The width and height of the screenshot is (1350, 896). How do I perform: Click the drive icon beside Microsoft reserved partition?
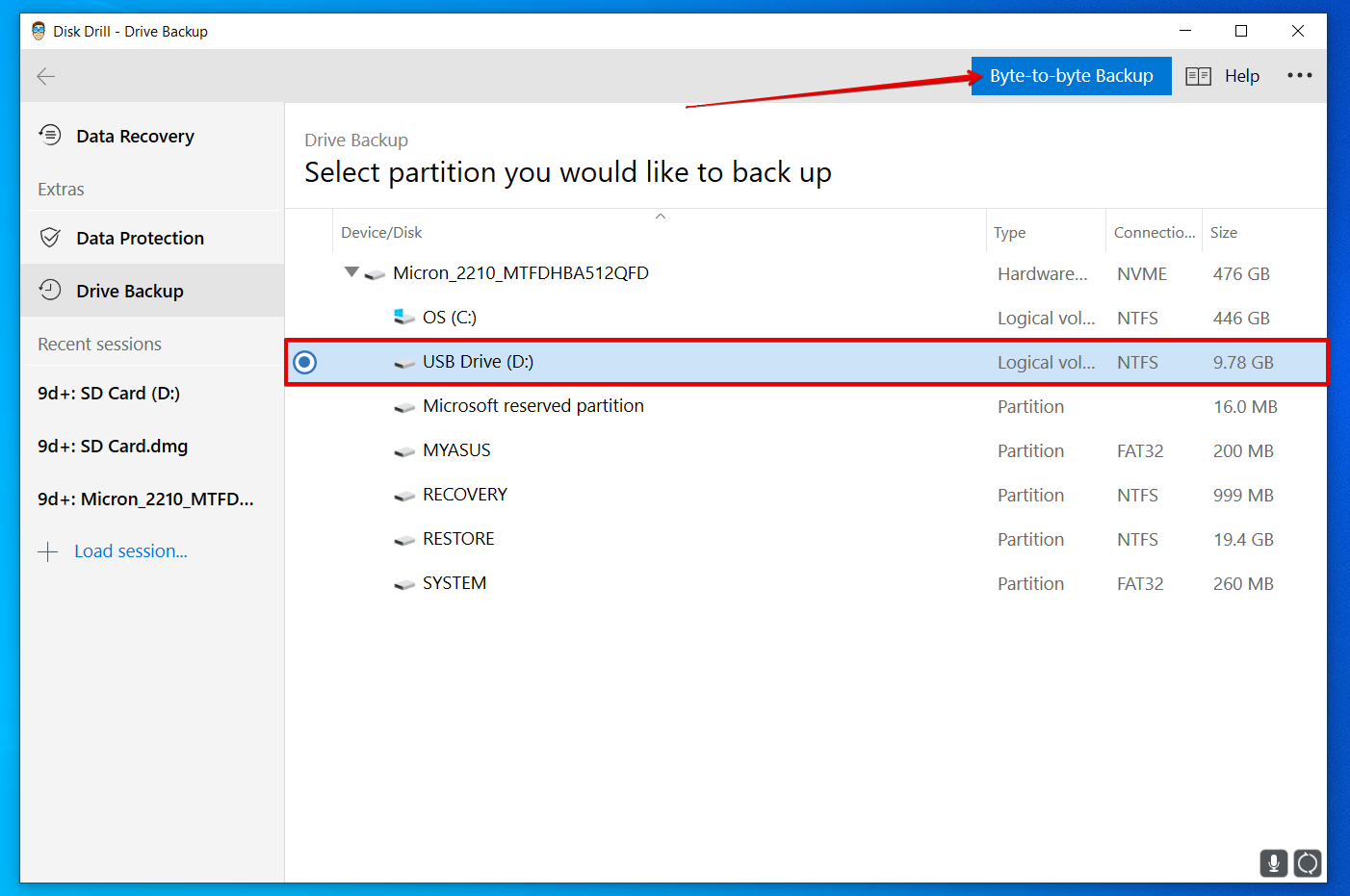tap(404, 407)
